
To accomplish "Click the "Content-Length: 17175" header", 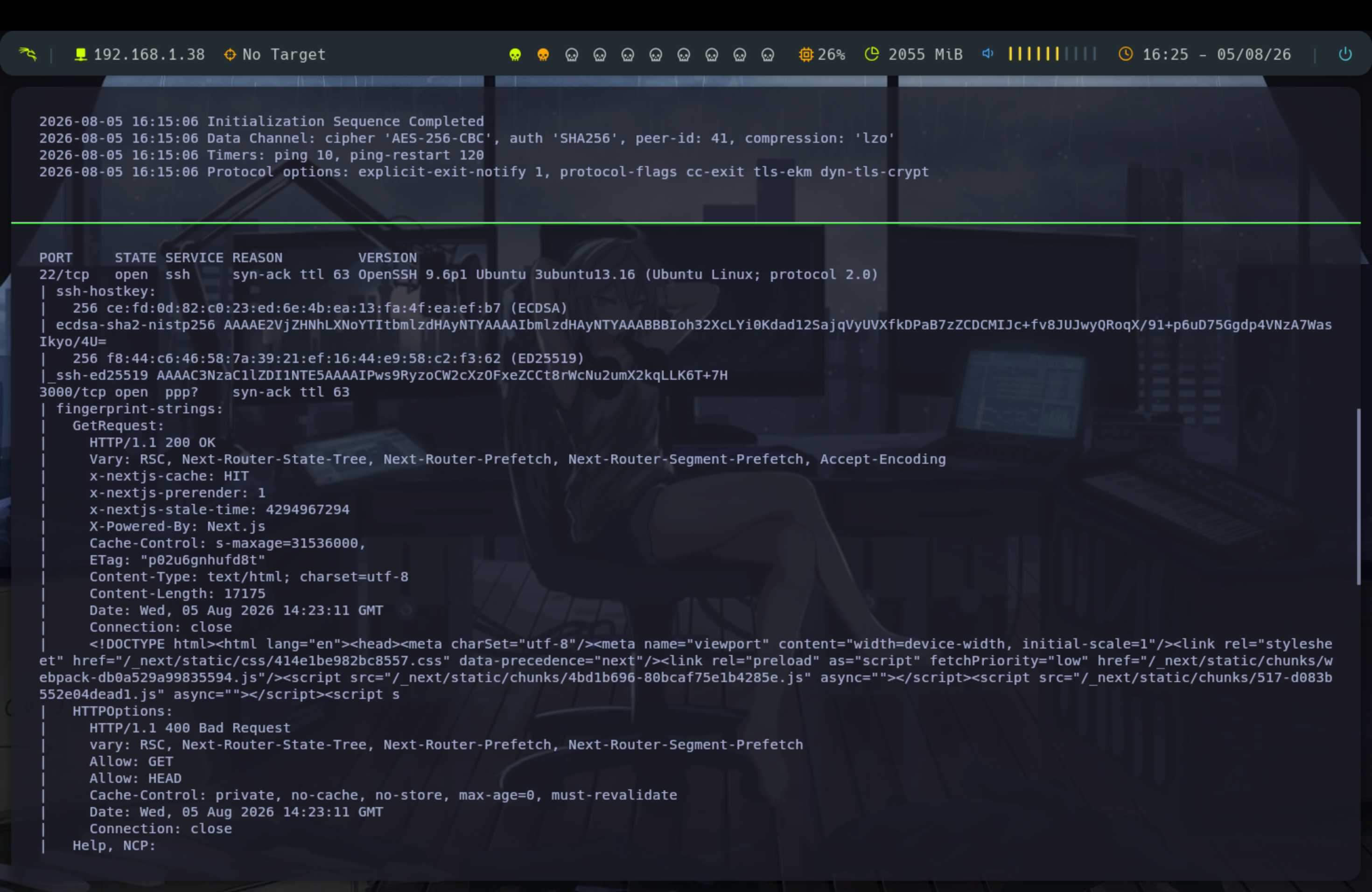I will pos(177,593).
